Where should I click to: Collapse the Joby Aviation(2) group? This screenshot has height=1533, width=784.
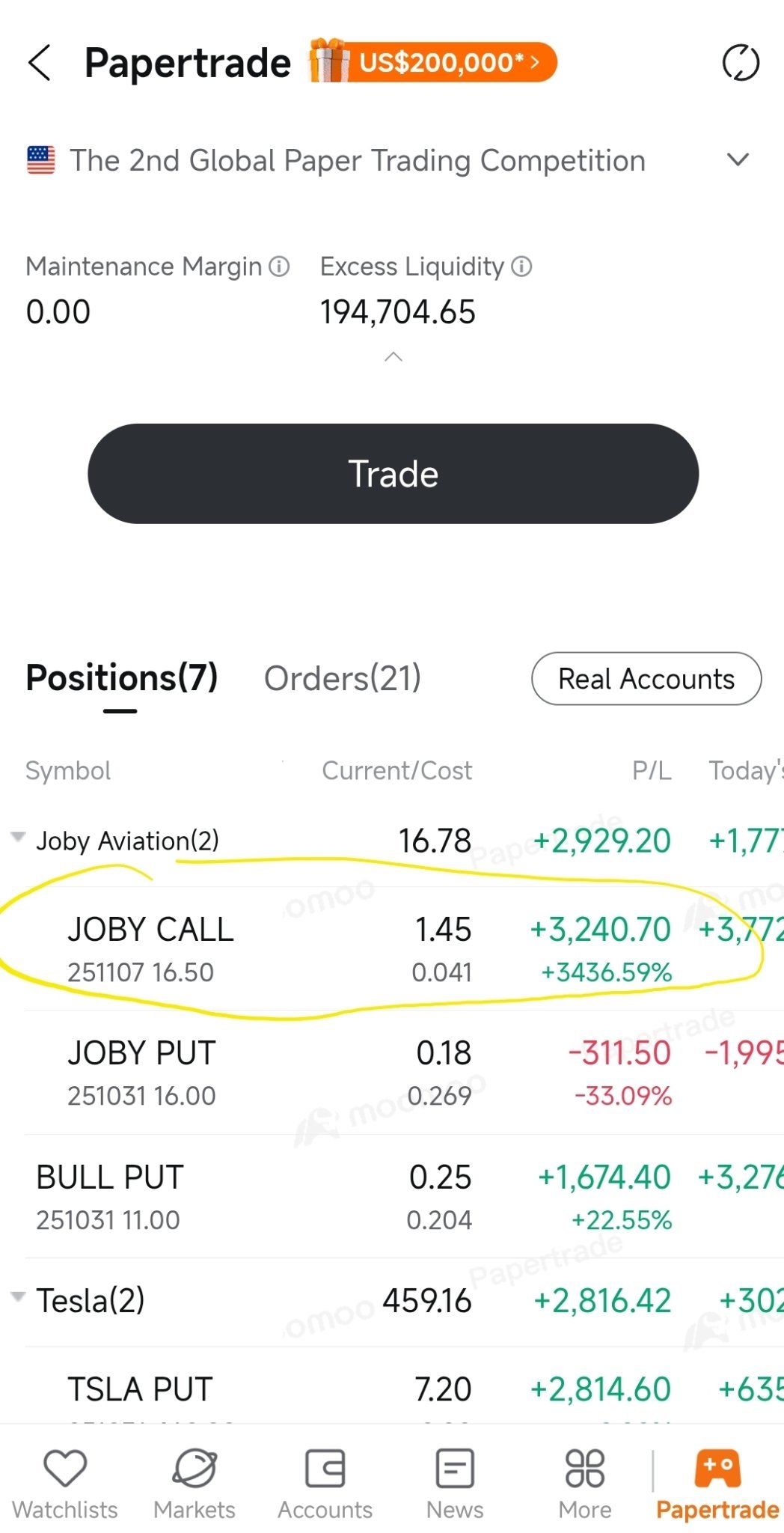(x=18, y=837)
